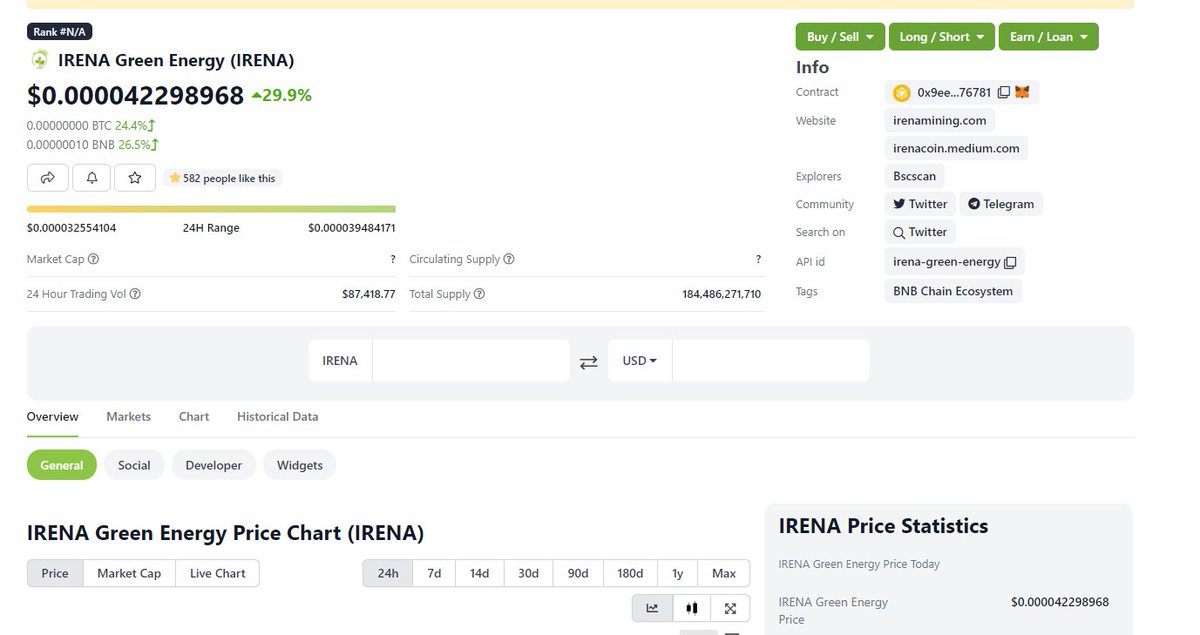Select the candlestick chart view icon
The image size is (1200, 635).
click(x=691, y=608)
